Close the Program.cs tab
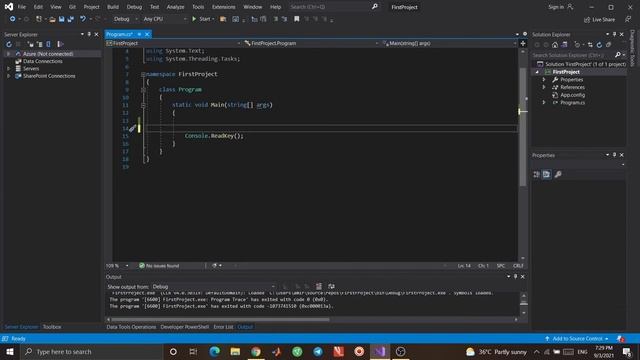 click(x=147, y=34)
